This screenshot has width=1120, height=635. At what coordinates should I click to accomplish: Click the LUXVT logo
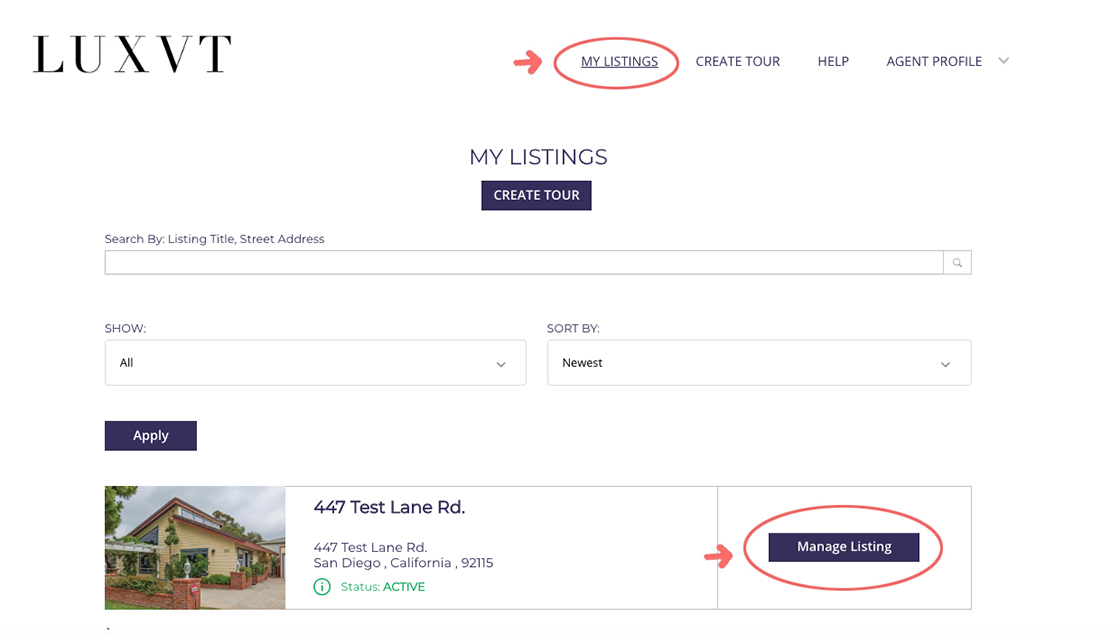(132, 55)
